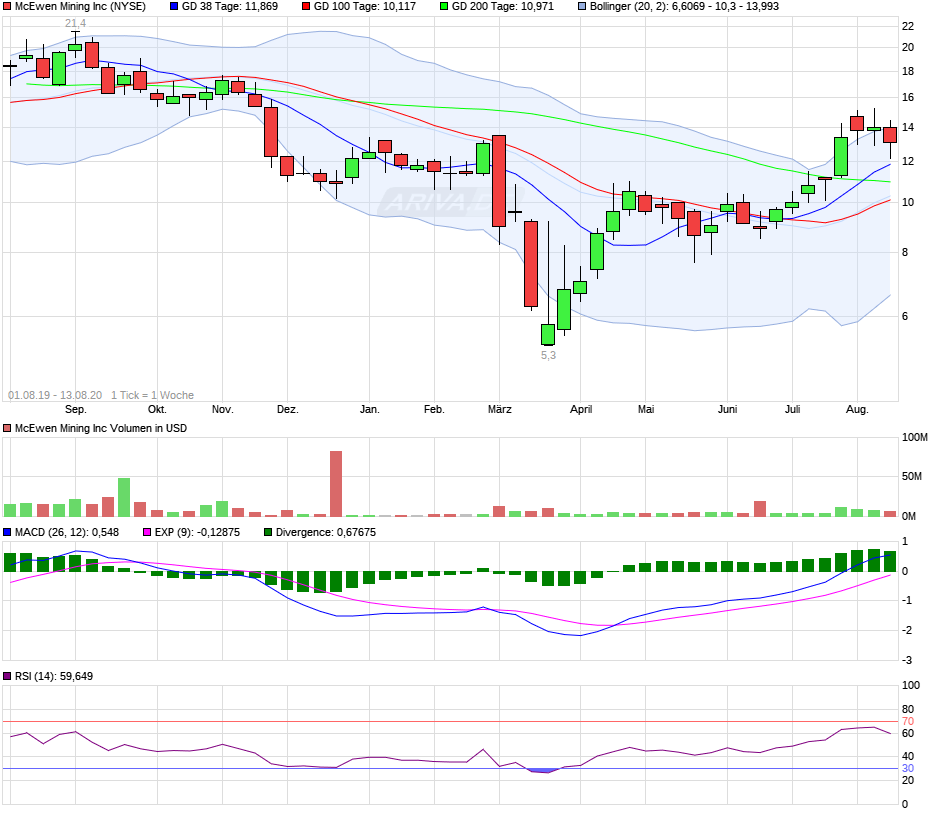Click the Juni month axis label
940x814 pixels.
click(727, 409)
